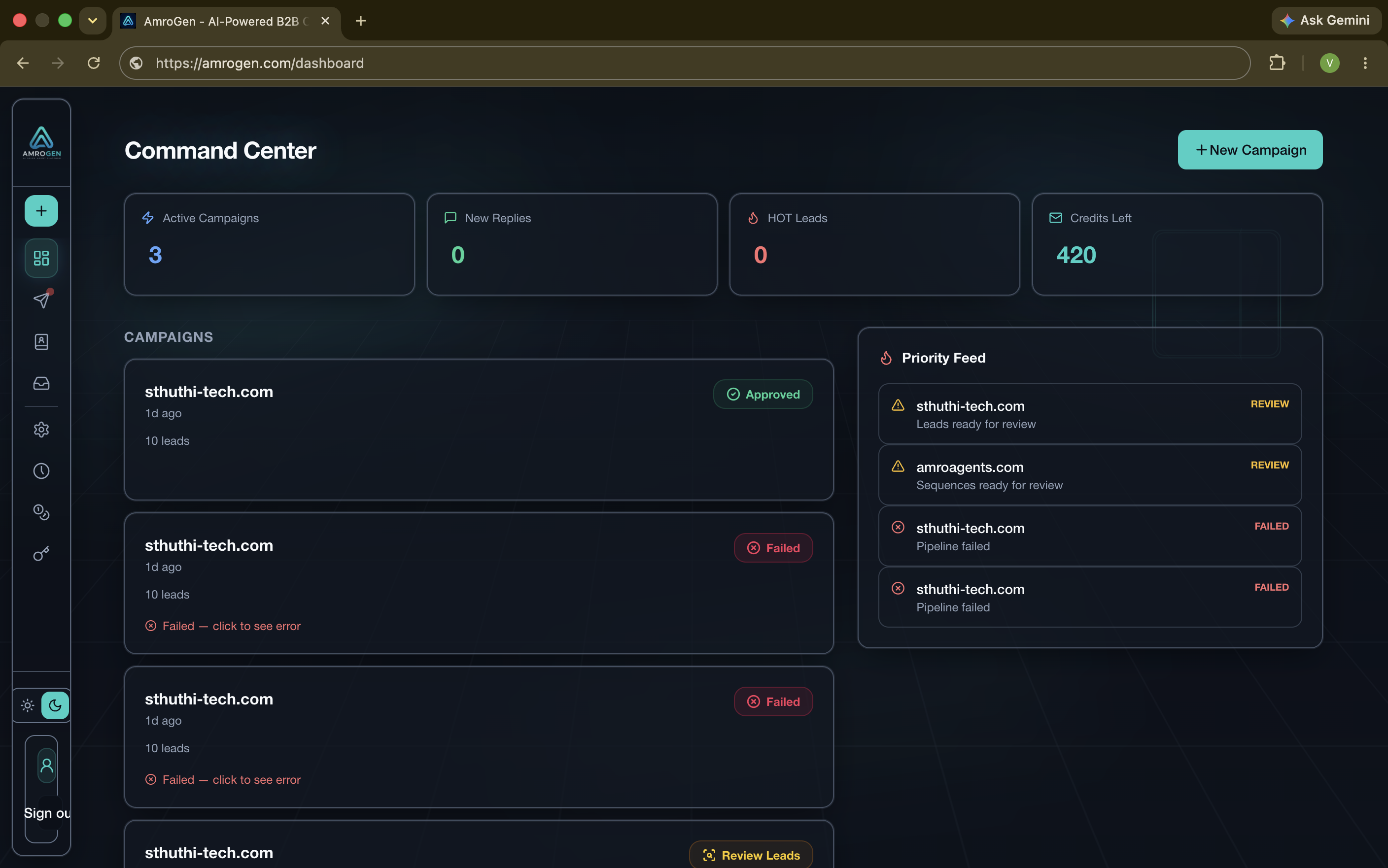Open the clock history icon in sidebar
Screen dimensions: 1388x868
(x=41, y=471)
